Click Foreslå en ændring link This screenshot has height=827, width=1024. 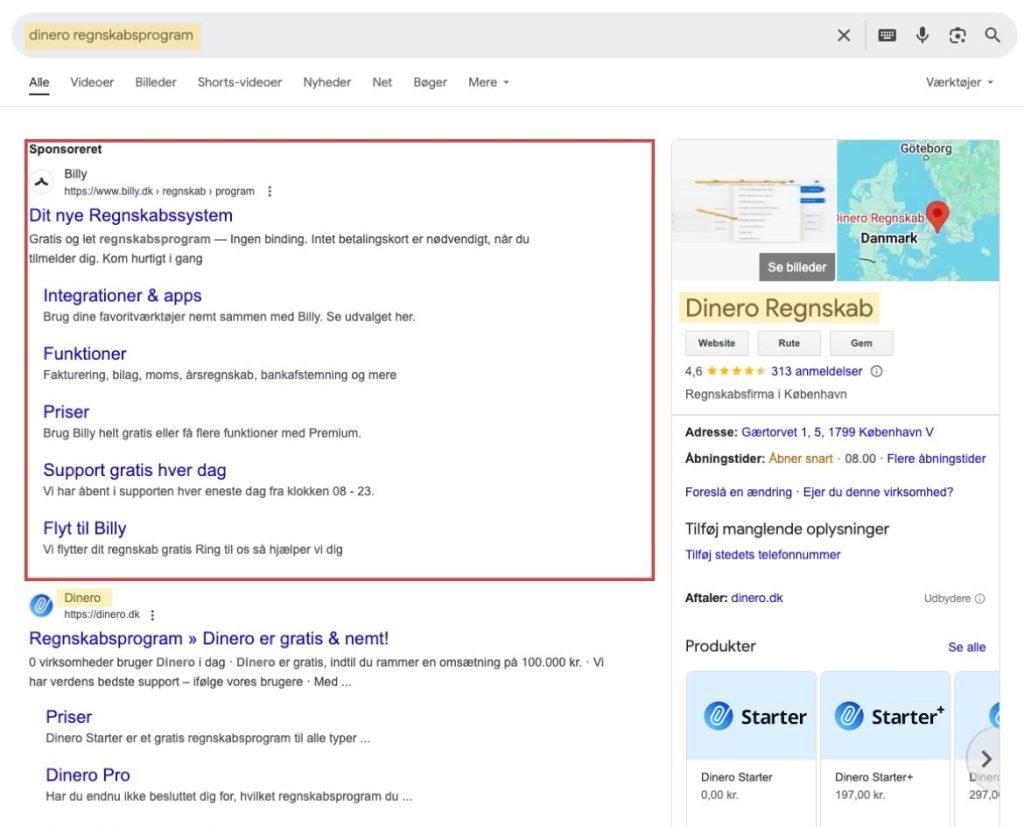pyautogui.click(x=738, y=492)
